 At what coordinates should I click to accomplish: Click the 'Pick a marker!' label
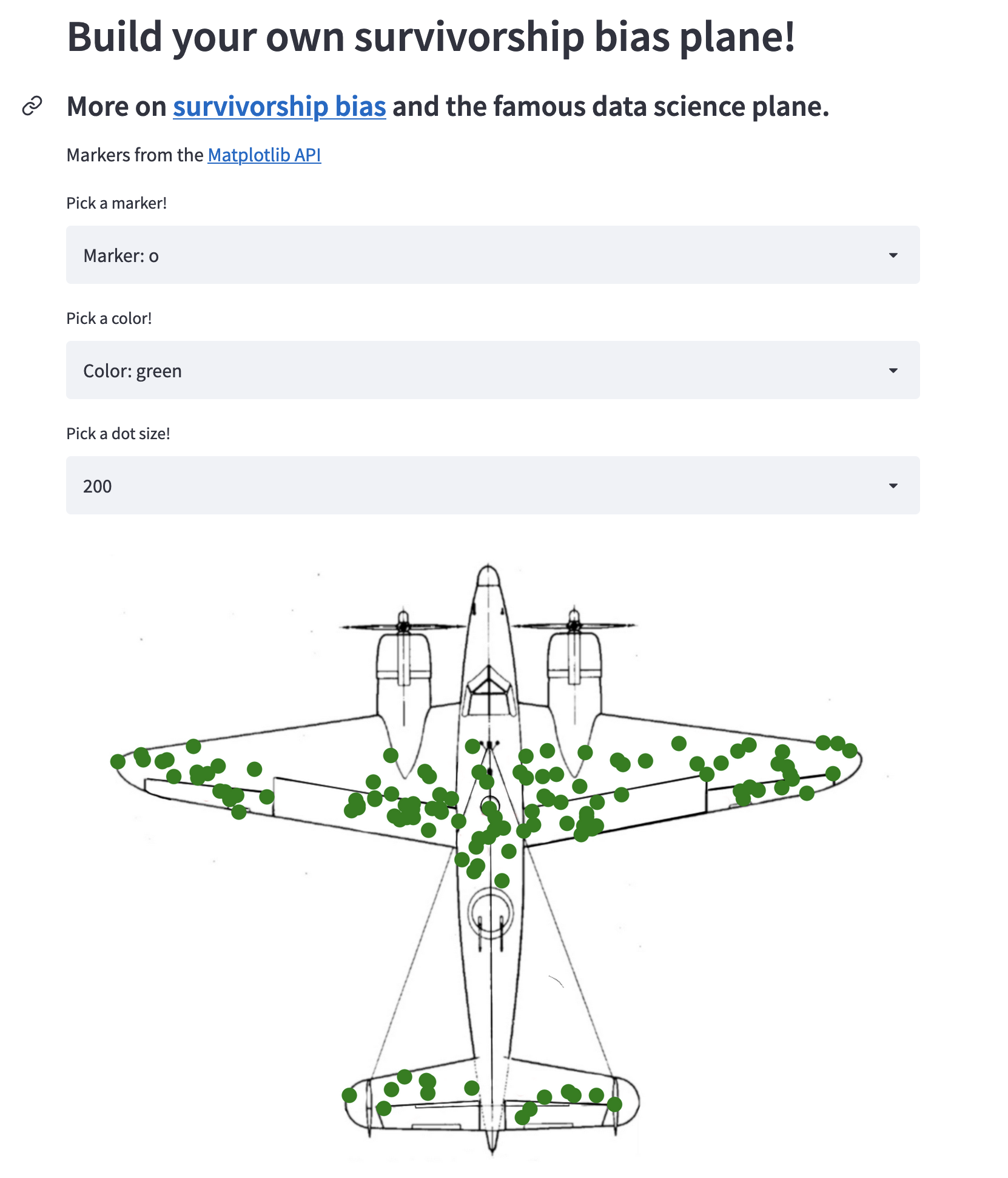point(116,203)
